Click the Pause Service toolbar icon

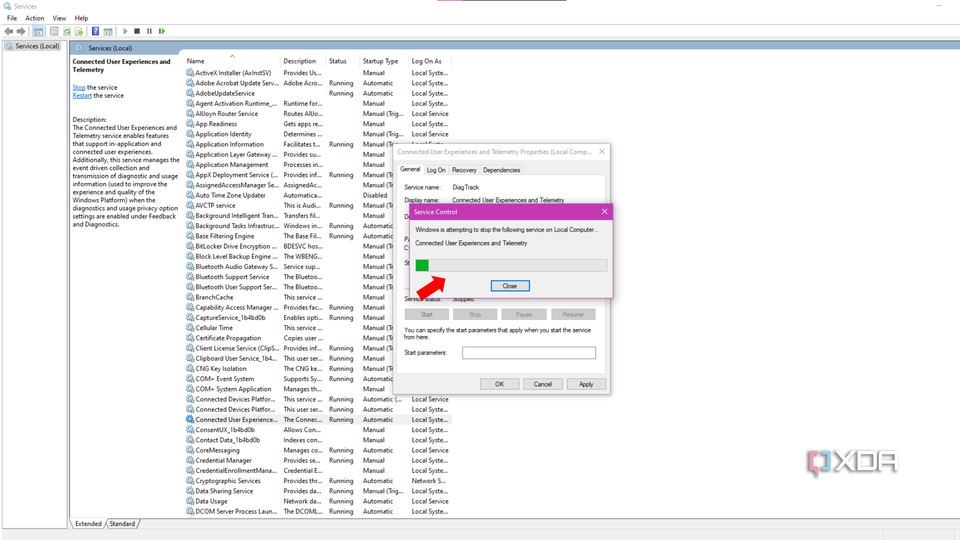click(149, 31)
